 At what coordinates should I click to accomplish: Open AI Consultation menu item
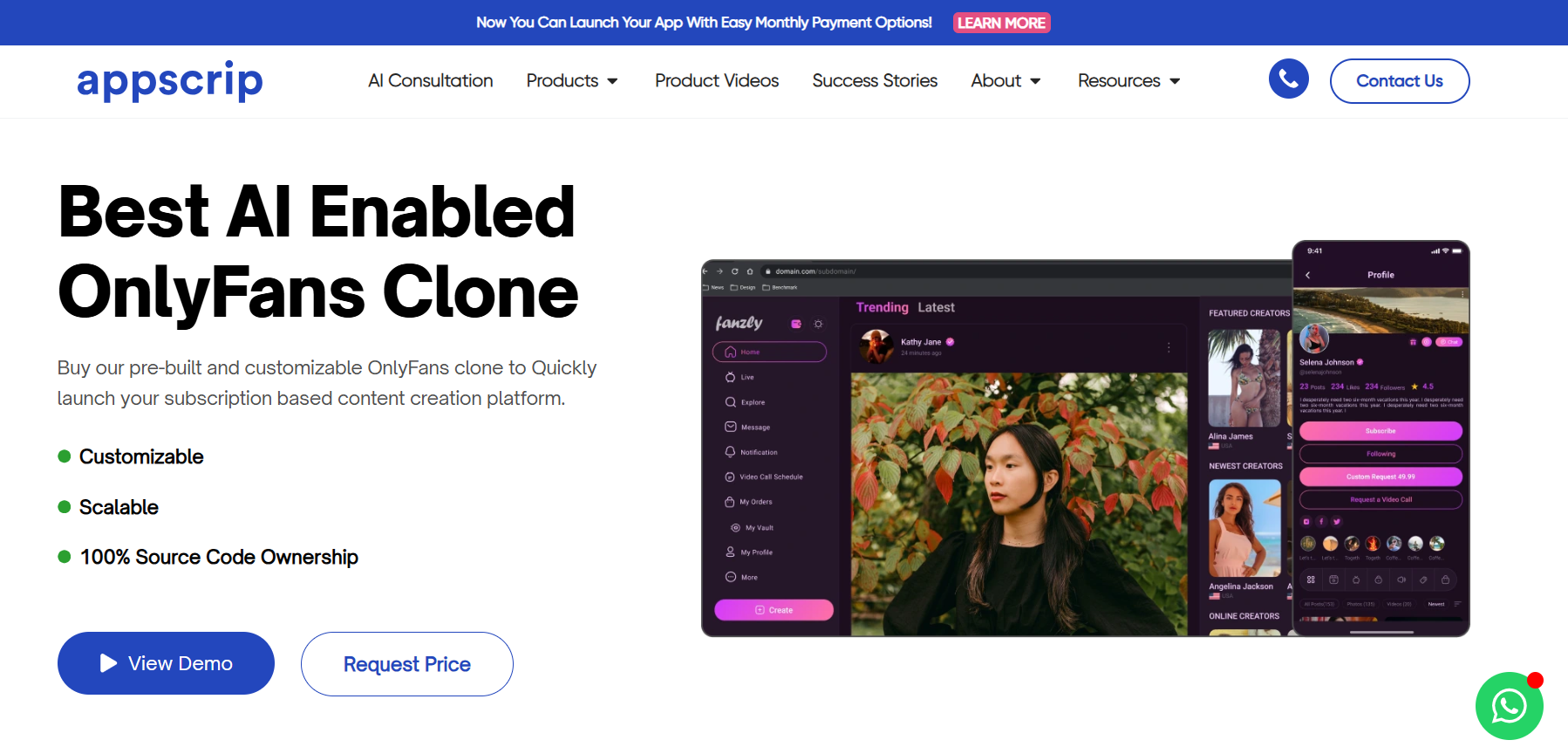pyautogui.click(x=430, y=80)
